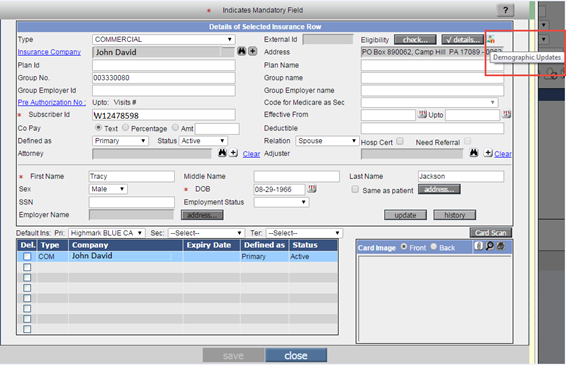Click the Middle Name field

pyautogui.click(x=296, y=176)
